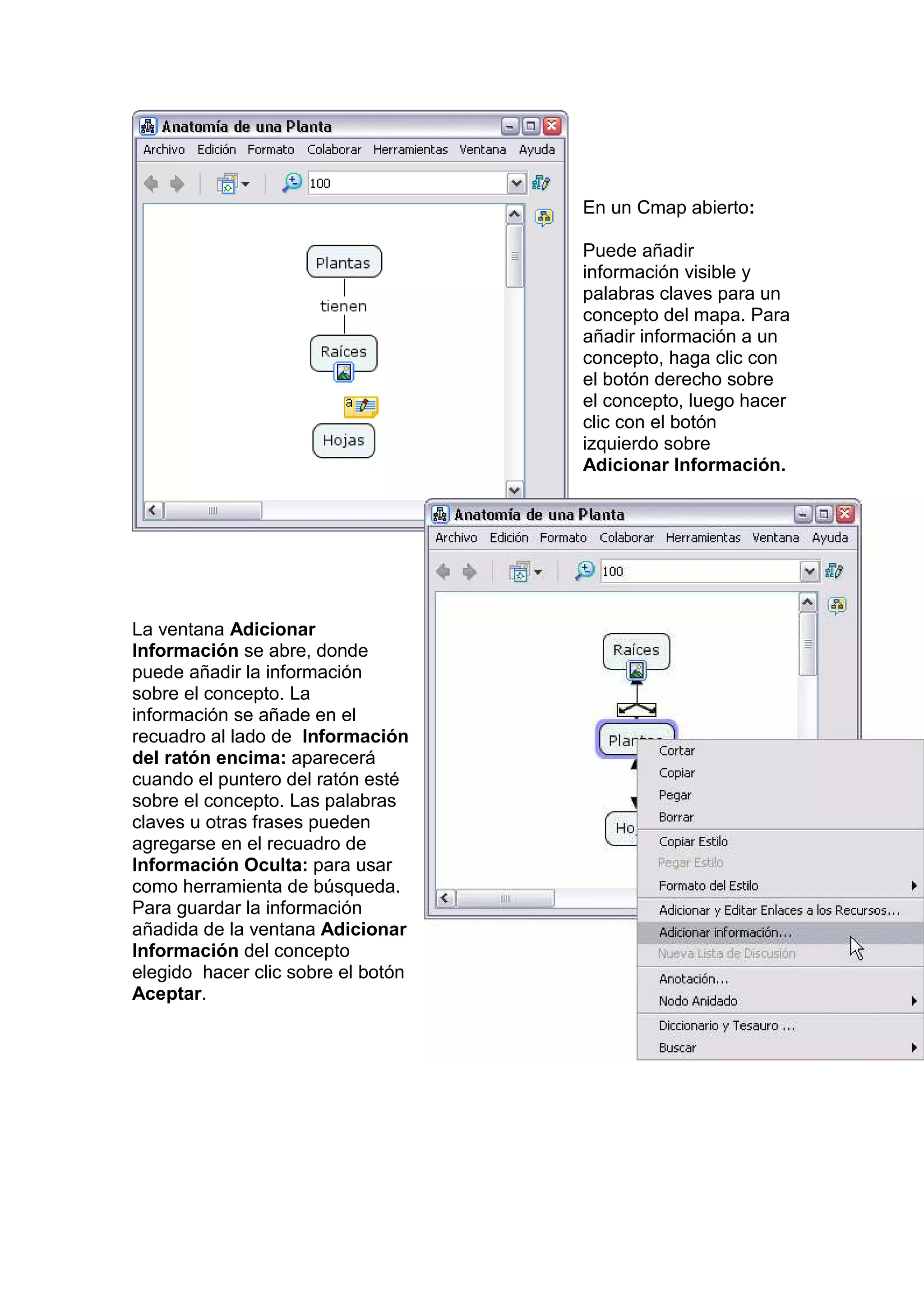Image resolution: width=924 pixels, height=1308 pixels.
Task: Open Ventana menu in lower window
Action: point(776,538)
